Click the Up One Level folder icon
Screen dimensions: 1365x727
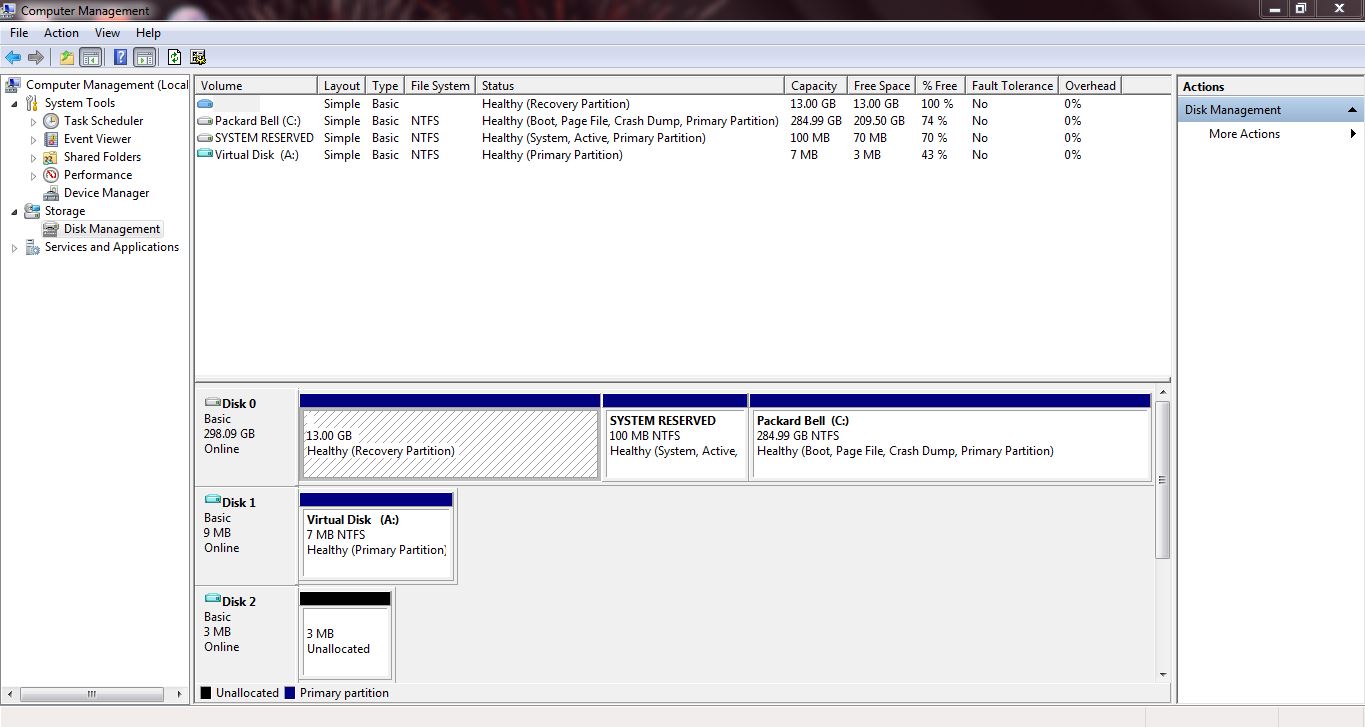pyautogui.click(x=67, y=57)
